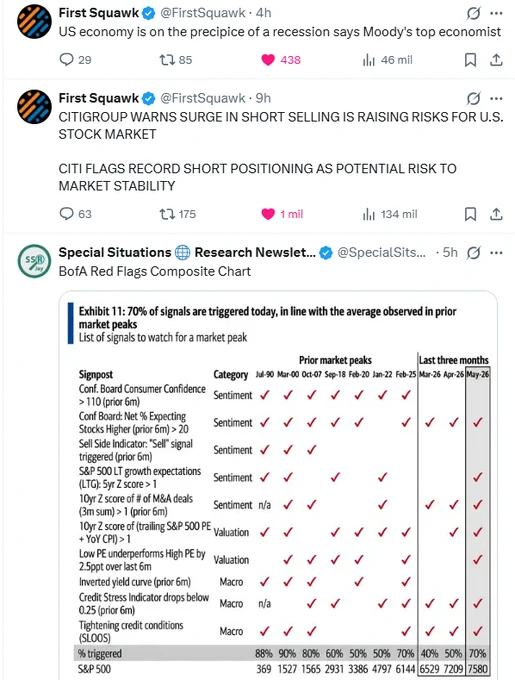Open more options for first tweet
This screenshot has width=515, height=680.
[x=496, y=13]
